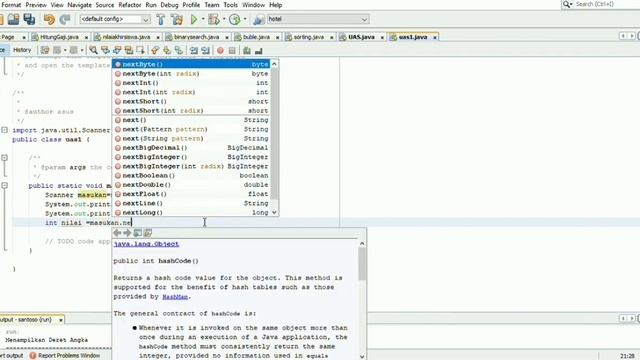Open Run Project dropdown arrow
The width and height of the screenshot is (640, 360).
(203, 19)
